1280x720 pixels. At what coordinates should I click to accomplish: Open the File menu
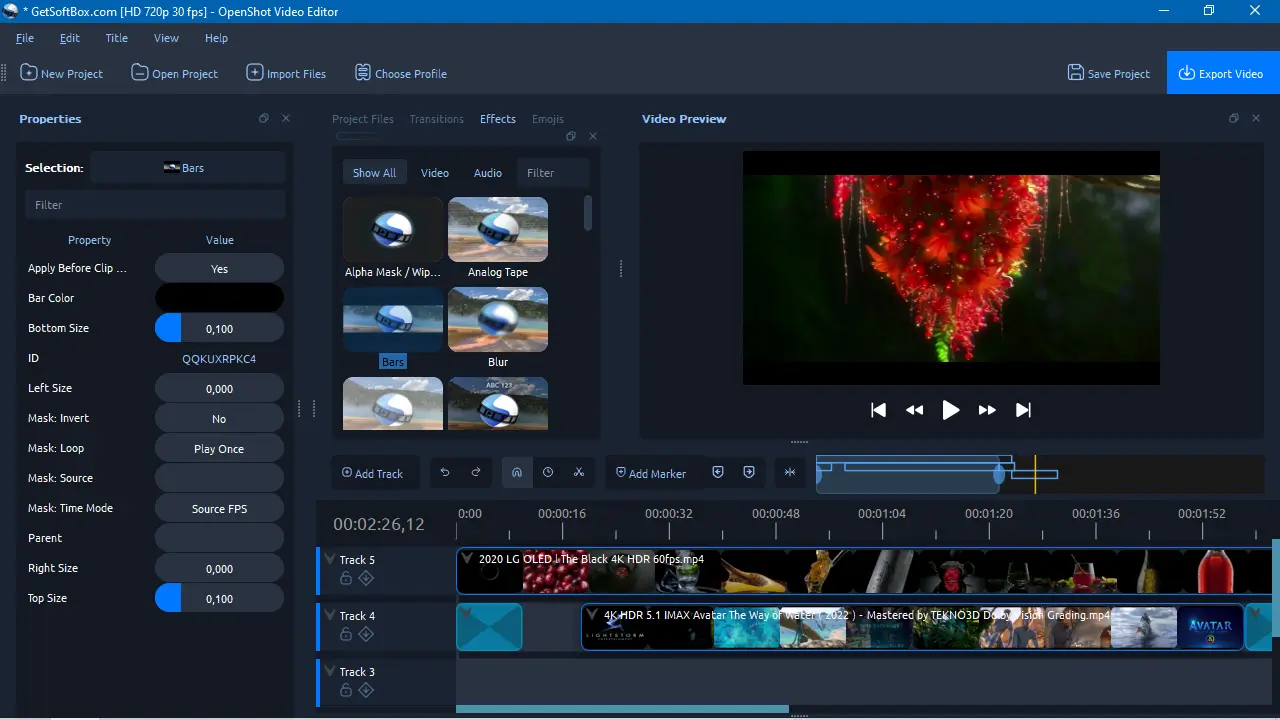click(25, 38)
